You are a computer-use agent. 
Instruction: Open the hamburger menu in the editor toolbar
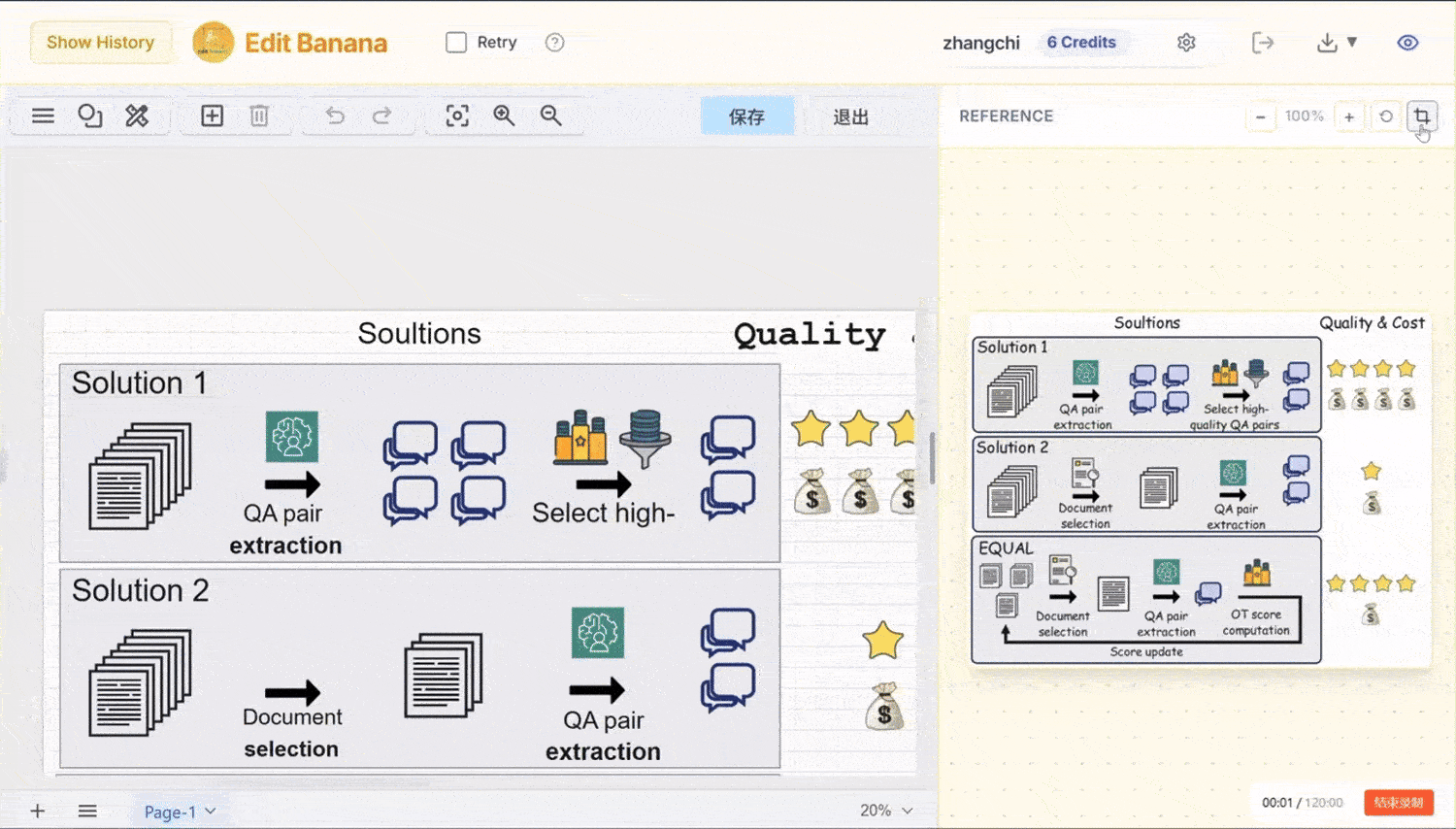(x=43, y=116)
